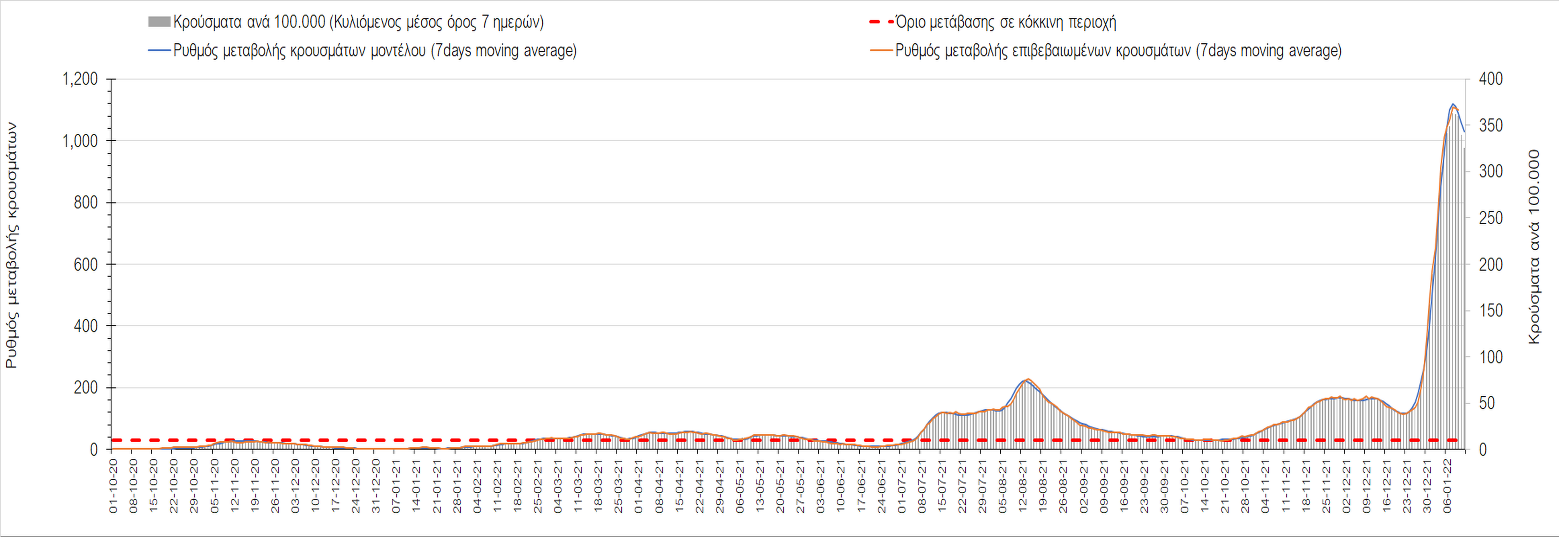Select the 'Όριο μετάβασης σε κόκκινη περιοχή' legend label
This screenshot has height=537, width=1559.
(1006, 22)
